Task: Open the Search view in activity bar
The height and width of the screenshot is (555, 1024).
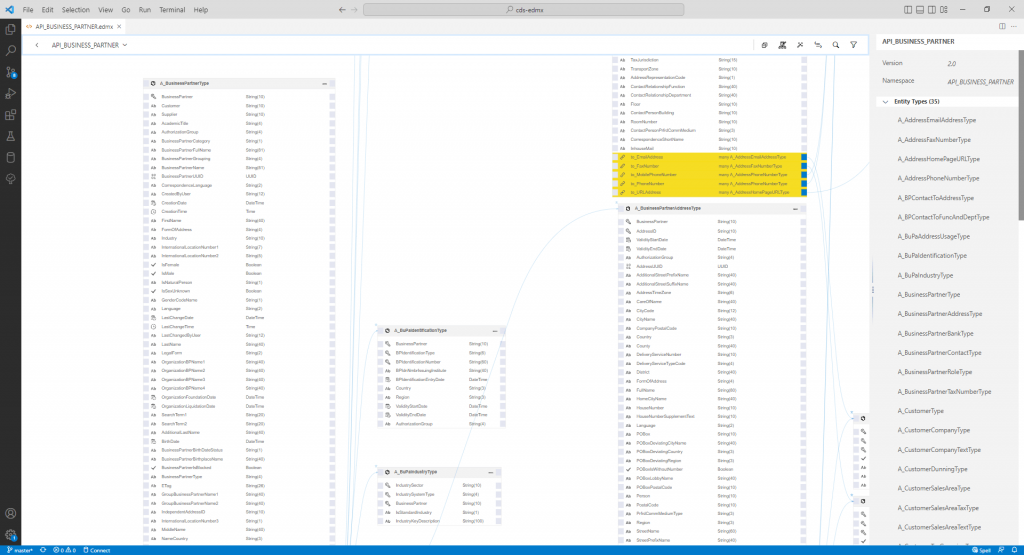Action: tap(10, 50)
